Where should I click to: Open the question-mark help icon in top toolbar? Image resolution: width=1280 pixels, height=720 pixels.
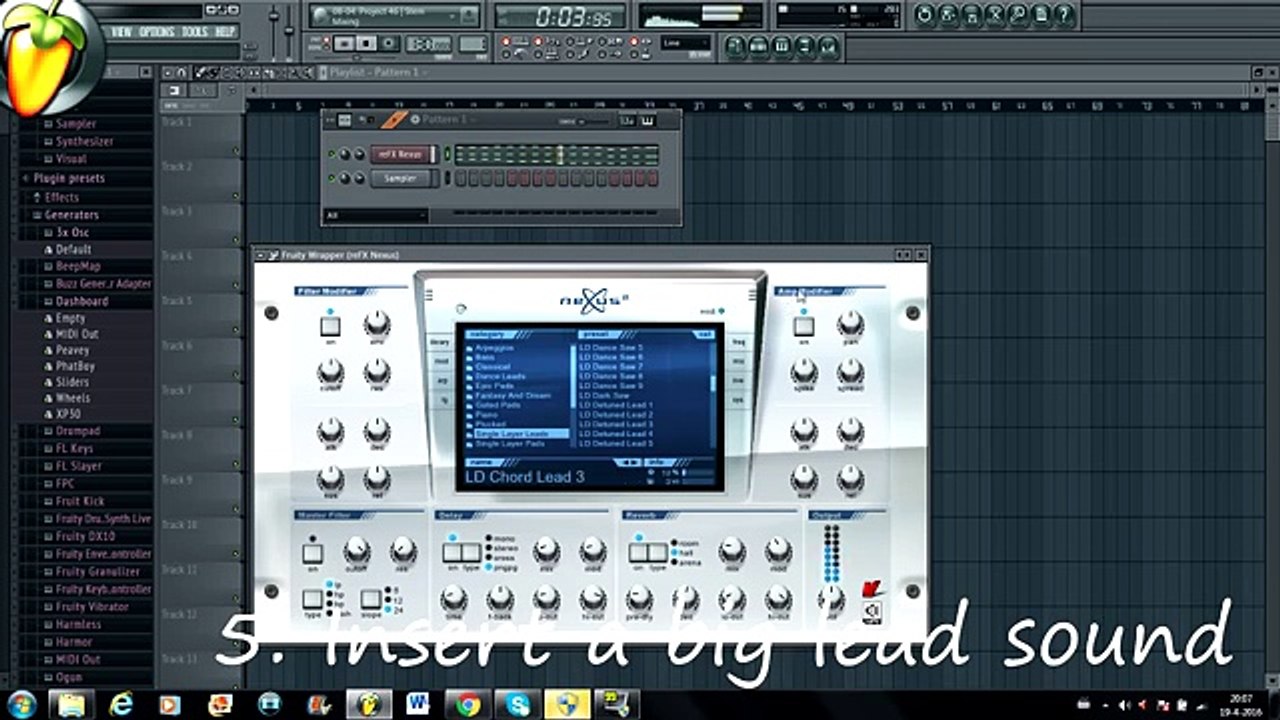tap(1064, 15)
